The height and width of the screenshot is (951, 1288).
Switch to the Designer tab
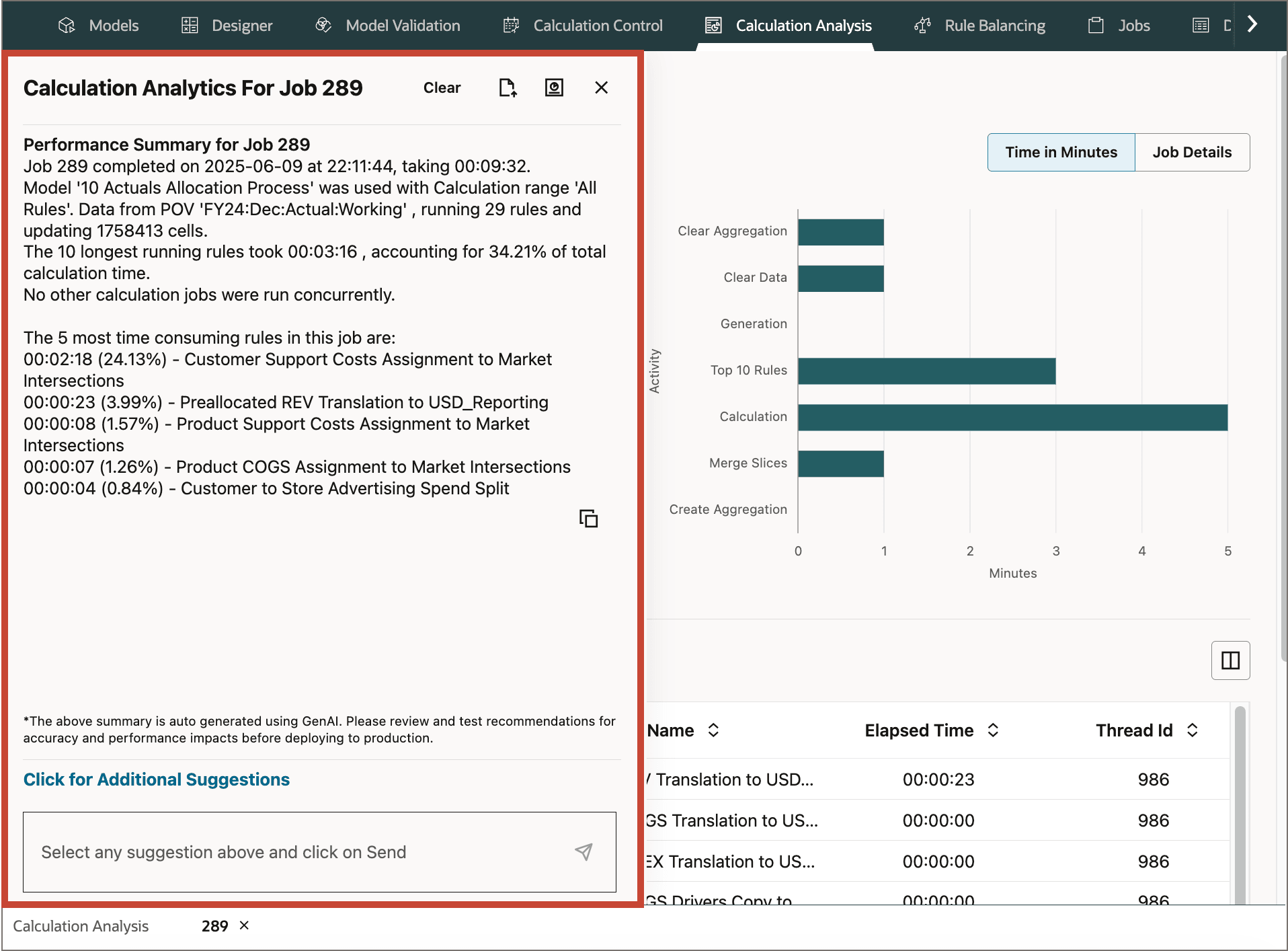coord(227,26)
